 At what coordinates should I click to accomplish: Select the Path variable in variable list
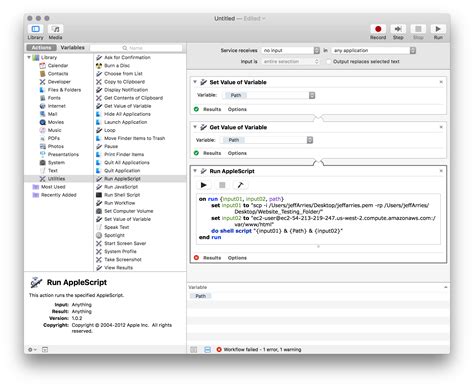[200, 296]
